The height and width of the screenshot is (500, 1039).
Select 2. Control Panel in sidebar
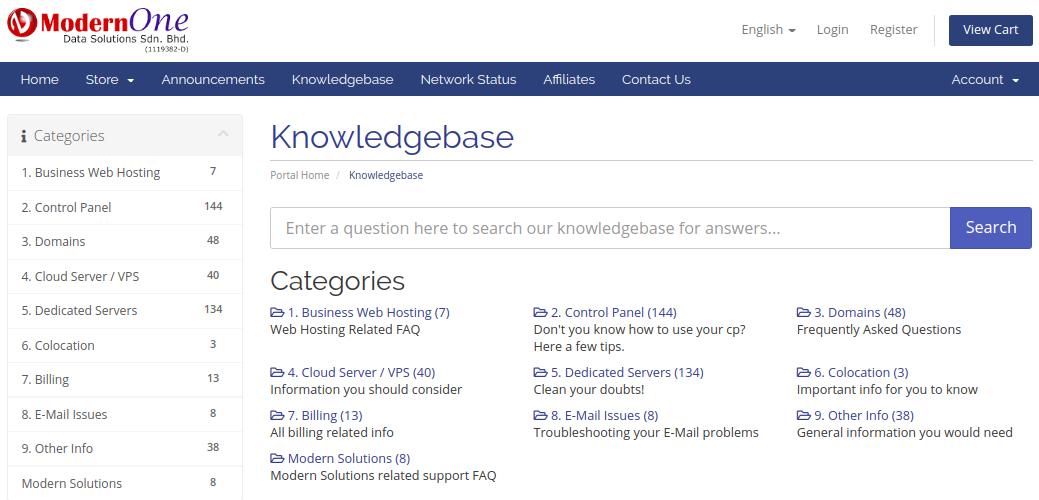pyautogui.click(x=125, y=207)
